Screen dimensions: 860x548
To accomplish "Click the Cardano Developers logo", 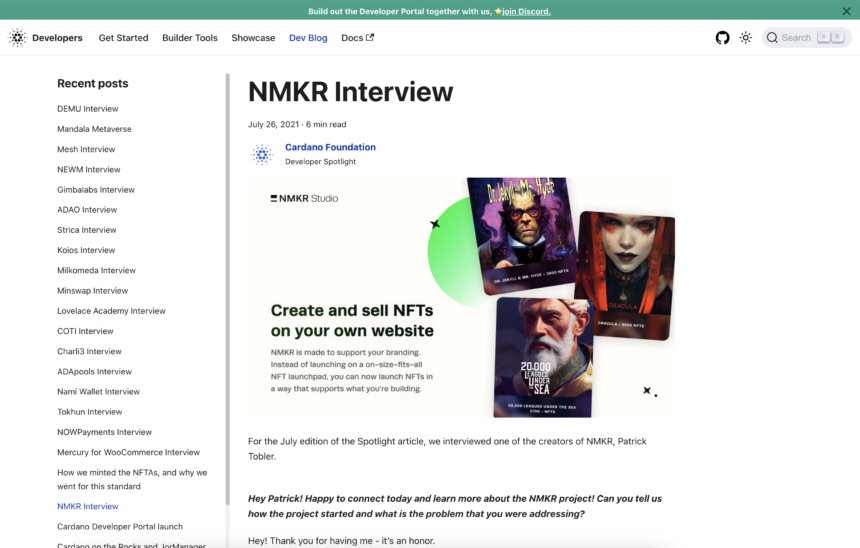I will pos(18,38).
